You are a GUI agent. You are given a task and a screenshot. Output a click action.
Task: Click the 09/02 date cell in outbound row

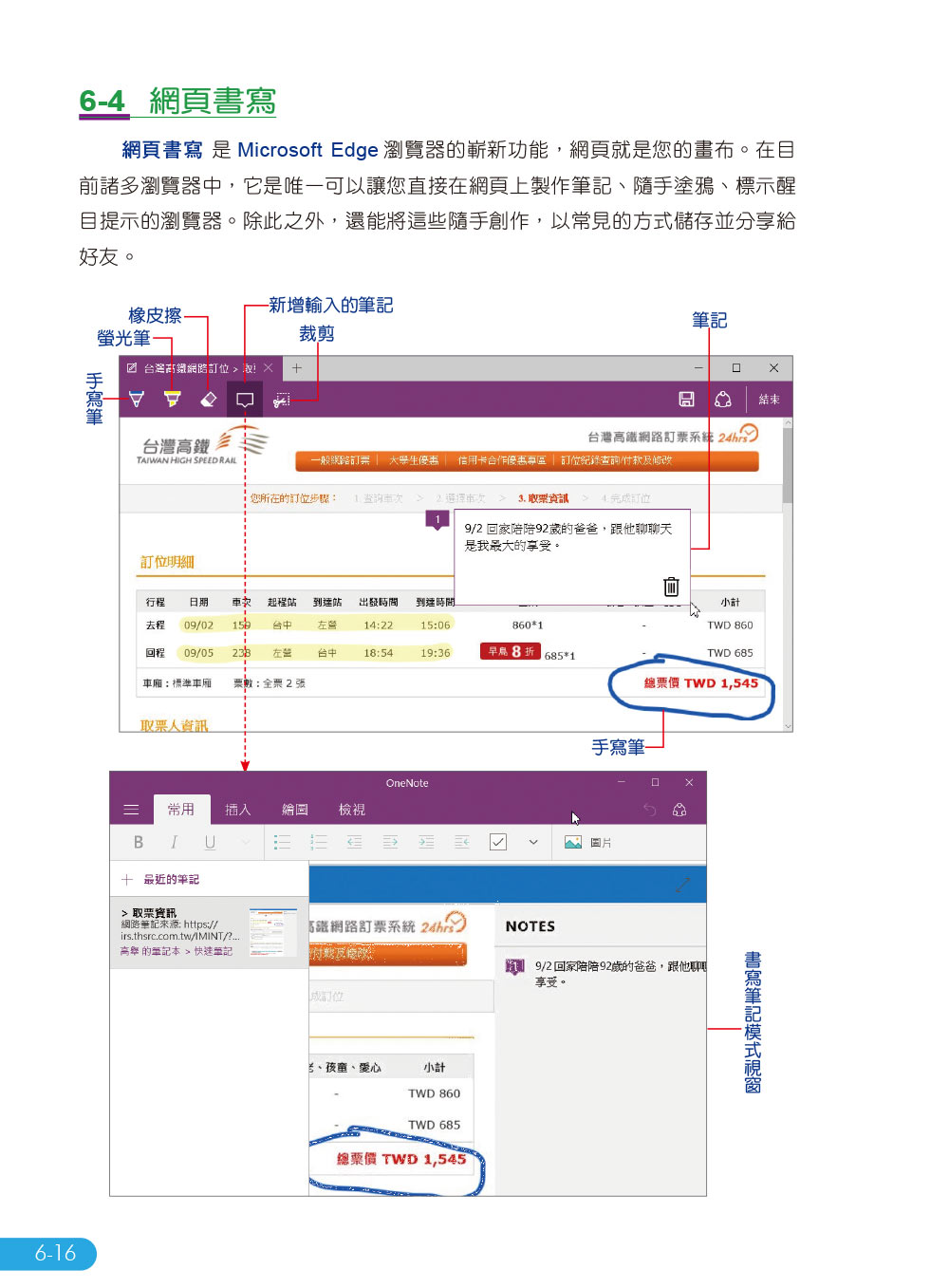(198, 625)
